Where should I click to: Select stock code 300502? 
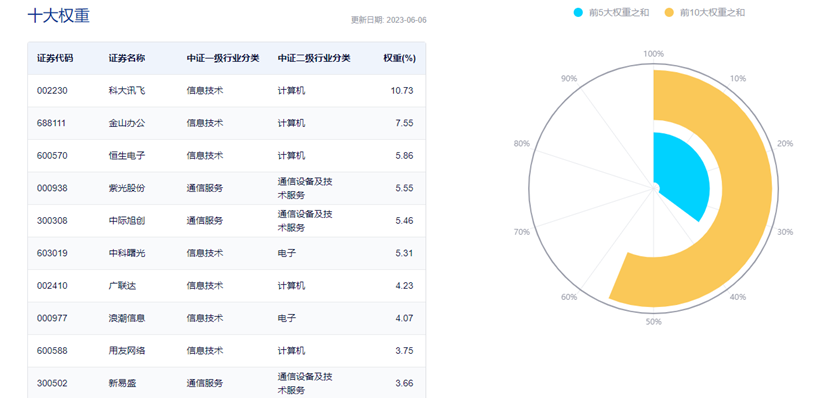click(52, 383)
